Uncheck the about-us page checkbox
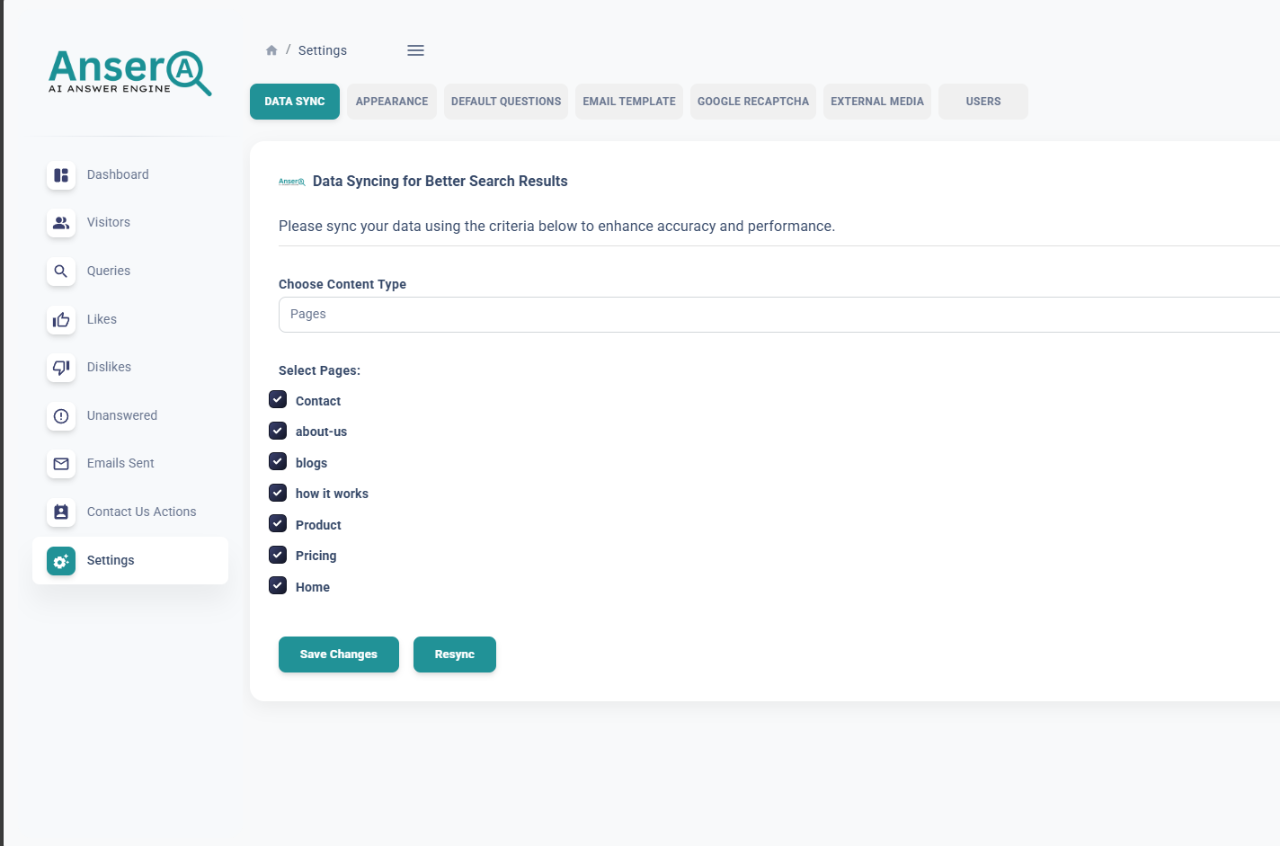 pos(278,431)
